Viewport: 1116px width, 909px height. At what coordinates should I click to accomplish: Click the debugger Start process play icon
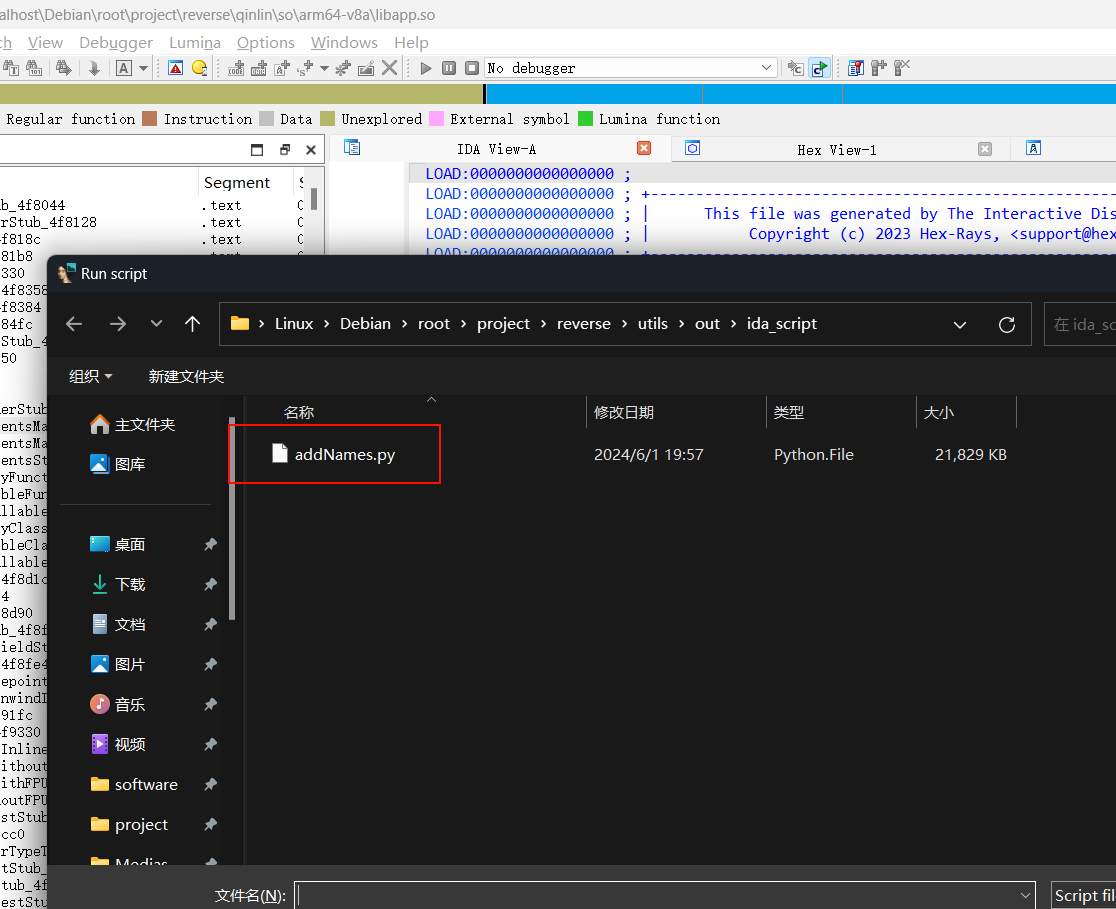(x=426, y=68)
